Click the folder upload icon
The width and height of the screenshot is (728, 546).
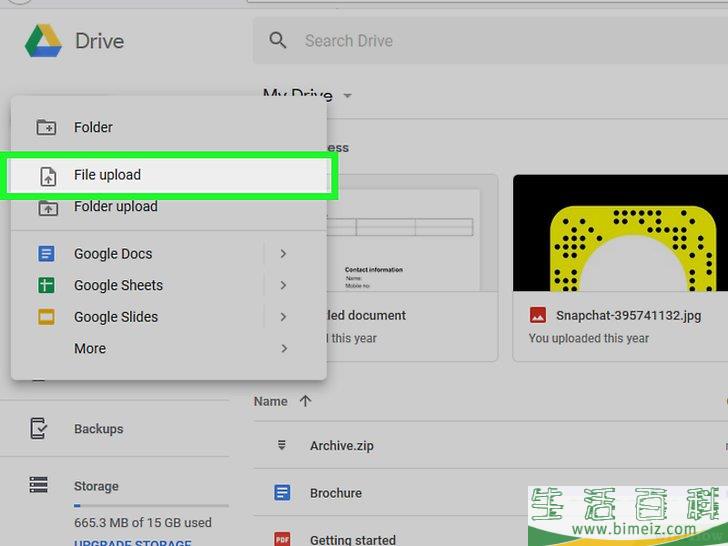48,208
